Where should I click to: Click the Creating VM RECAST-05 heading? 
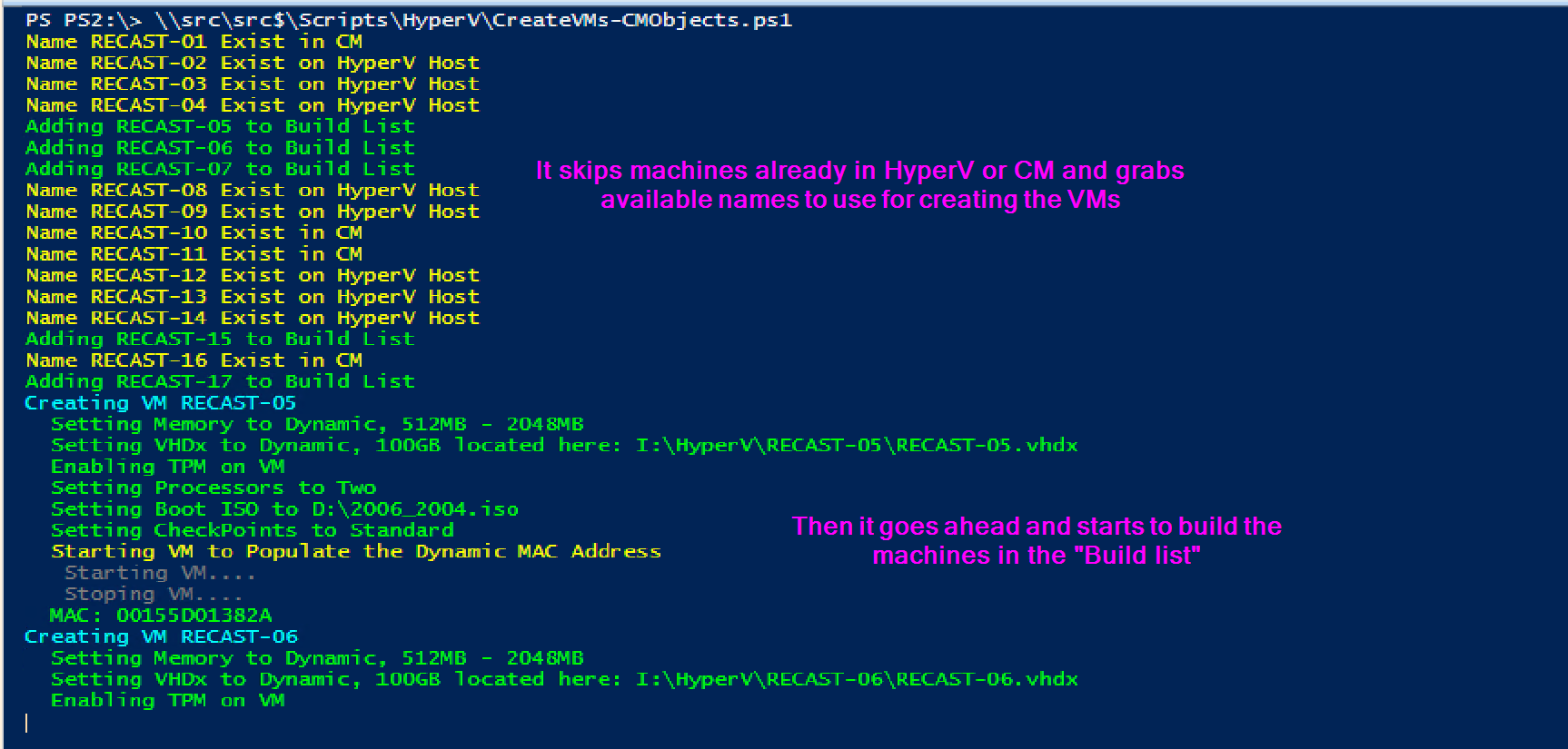pyautogui.click(x=160, y=403)
